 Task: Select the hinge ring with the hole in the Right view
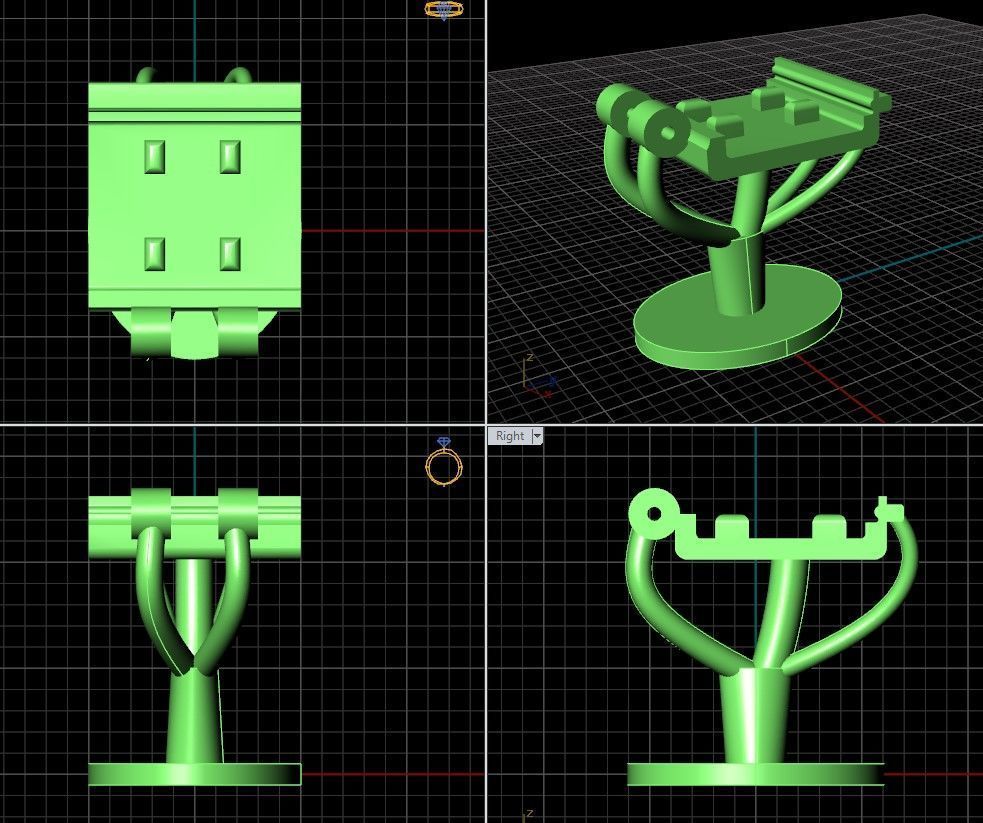pos(653,514)
